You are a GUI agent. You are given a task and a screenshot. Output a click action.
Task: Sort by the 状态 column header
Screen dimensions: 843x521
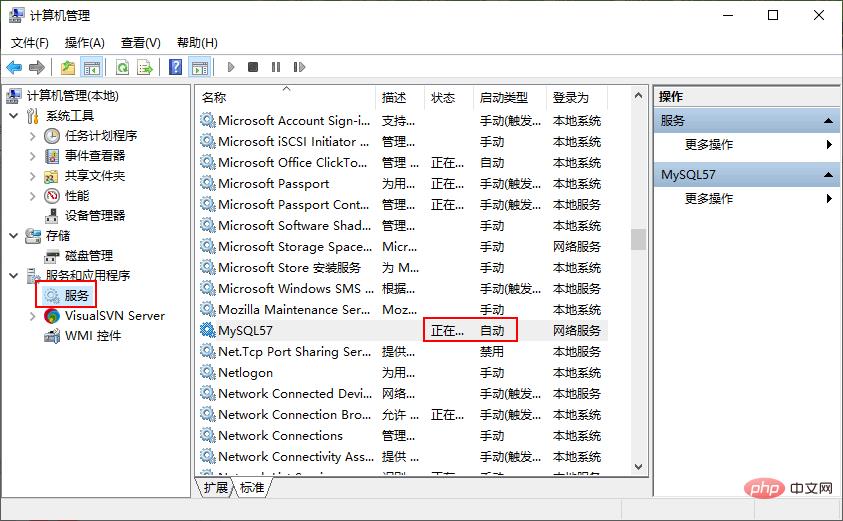[448, 97]
